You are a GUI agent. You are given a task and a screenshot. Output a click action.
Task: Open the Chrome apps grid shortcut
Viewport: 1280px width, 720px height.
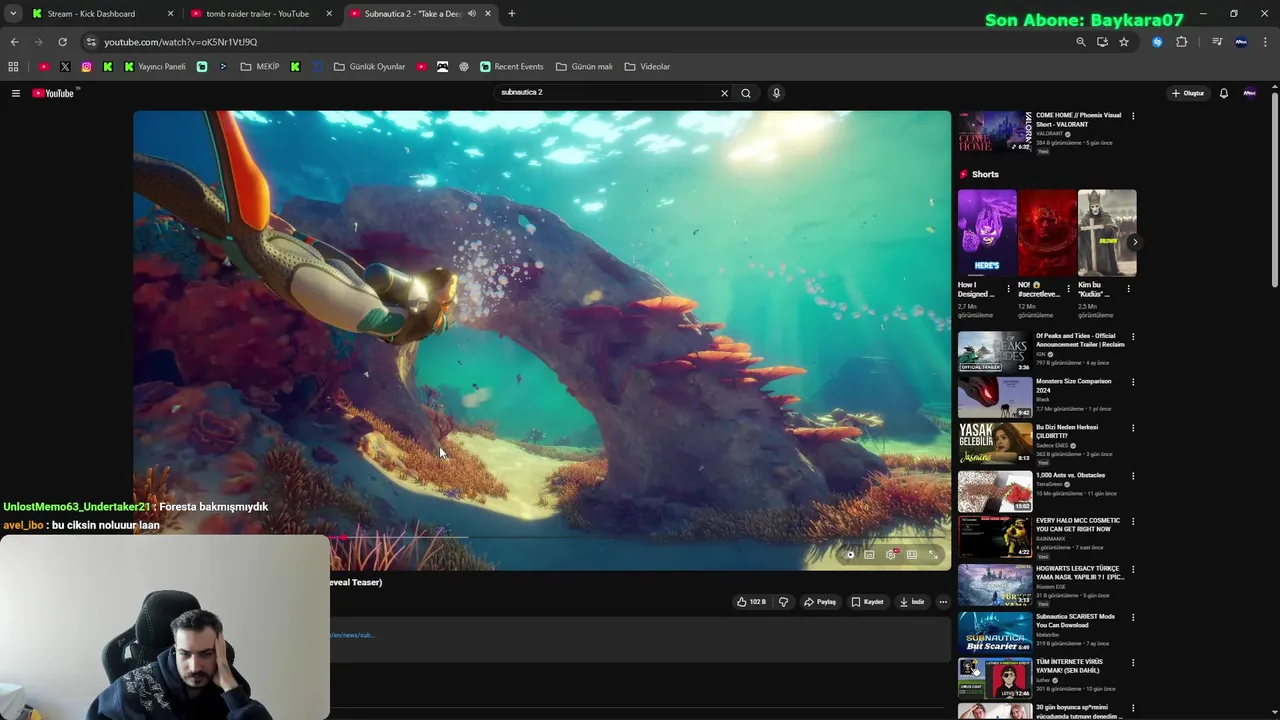click(13, 67)
